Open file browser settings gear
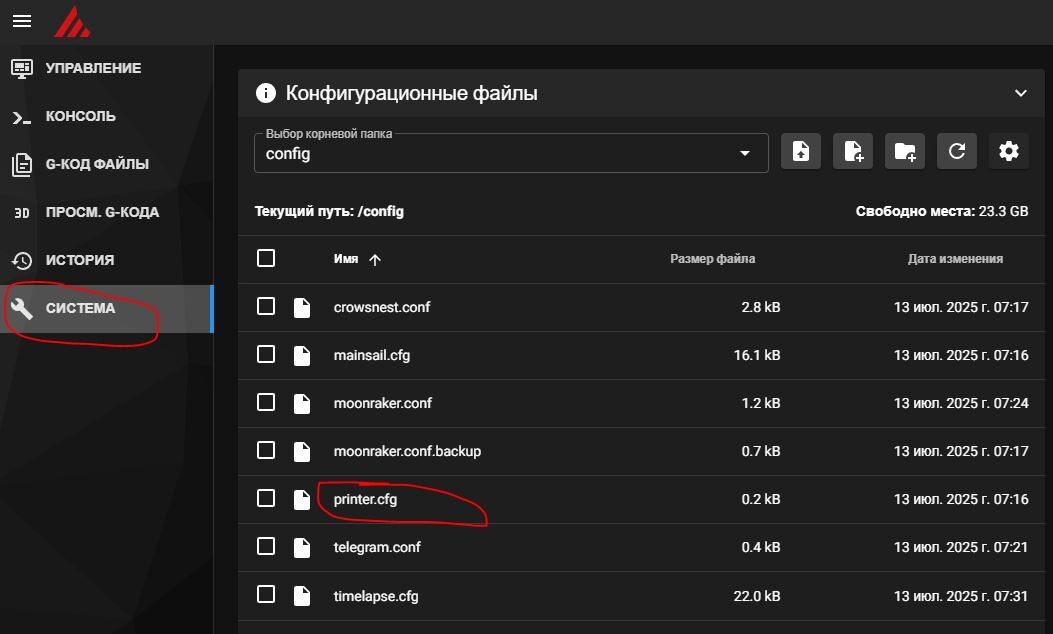Viewport: 1053px width, 634px height. pos(1008,152)
